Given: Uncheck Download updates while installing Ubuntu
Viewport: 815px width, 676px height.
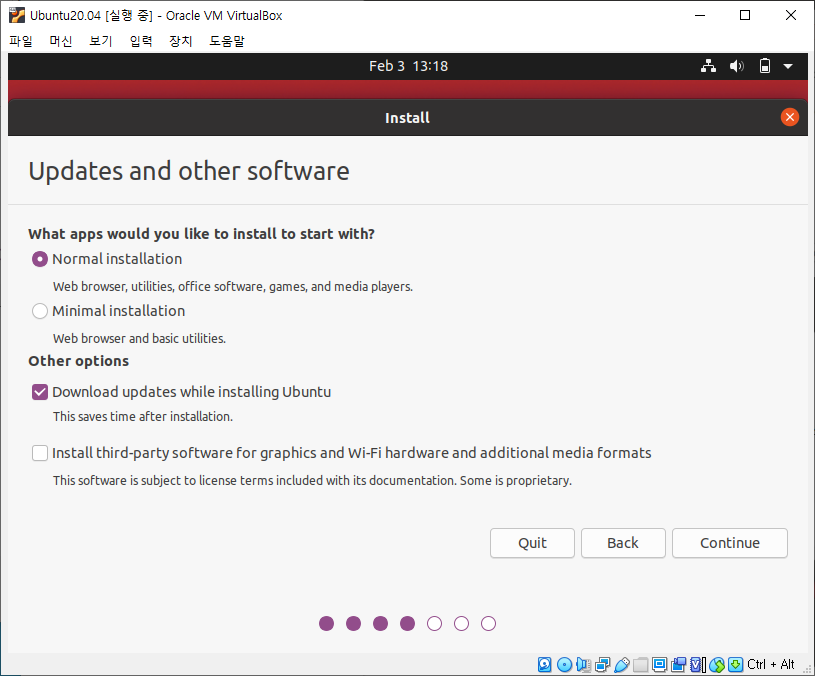Looking at the screenshot, I should (40, 392).
